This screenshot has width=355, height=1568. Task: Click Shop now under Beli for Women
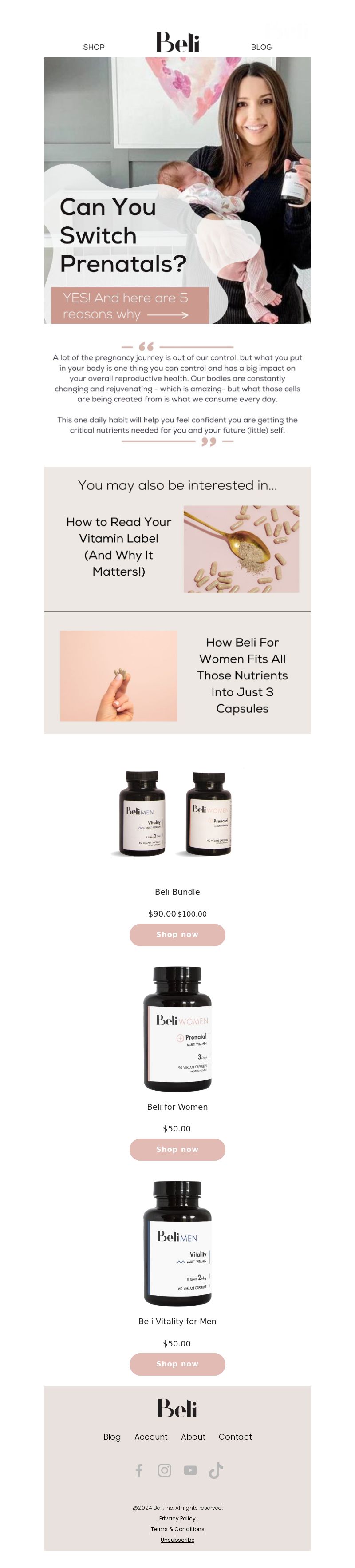(x=177, y=1149)
